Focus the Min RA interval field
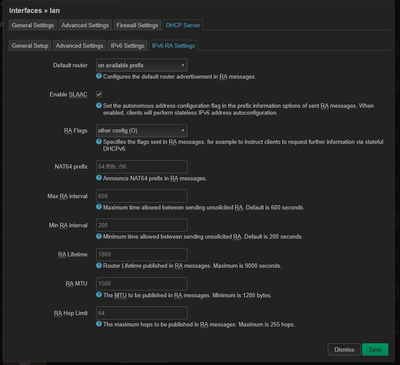Image resolution: width=400 pixels, height=365 pixels. tap(142, 225)
